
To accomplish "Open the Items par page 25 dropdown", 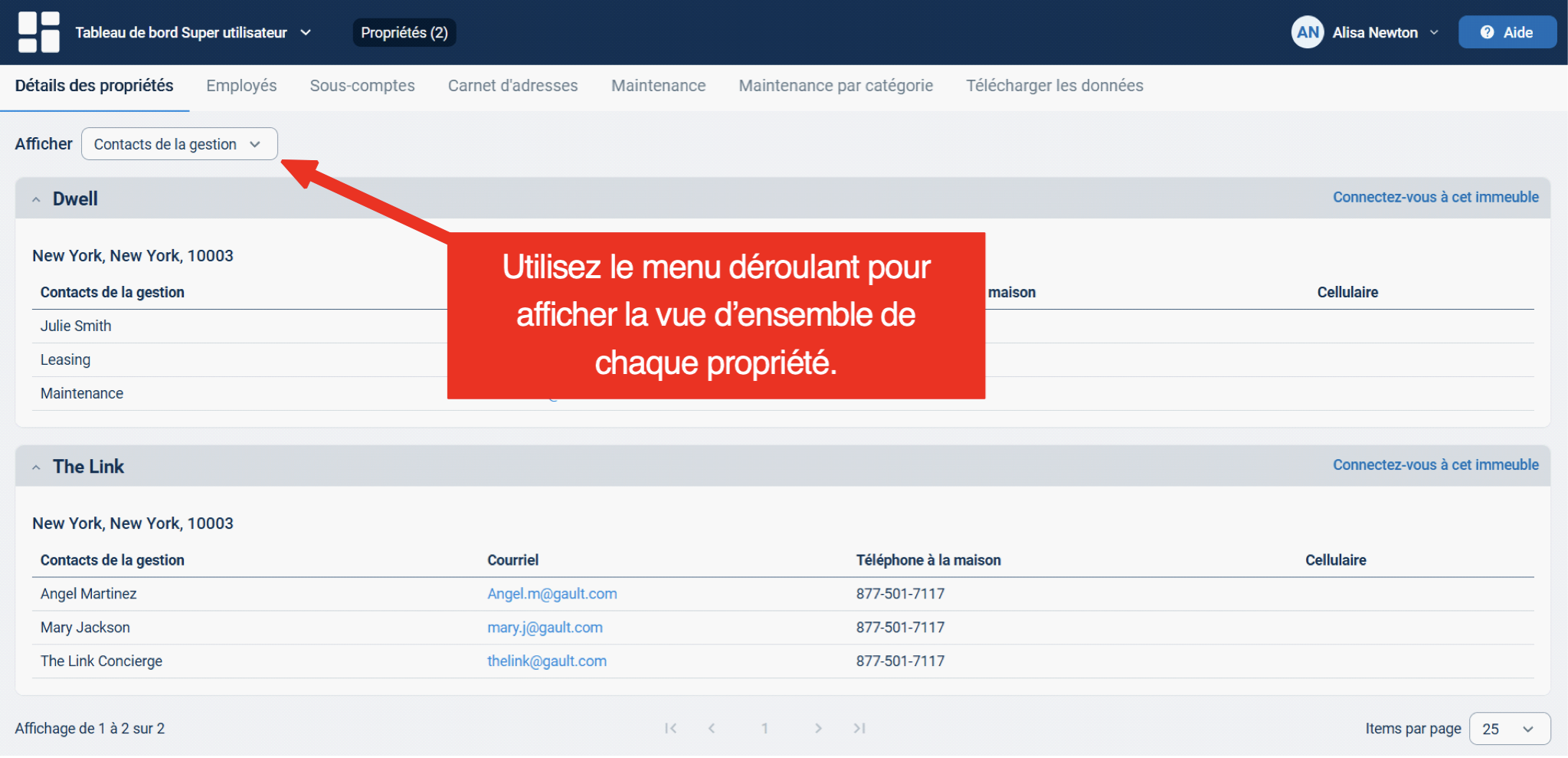I will pyautogui.click(x=1509, y=729).
